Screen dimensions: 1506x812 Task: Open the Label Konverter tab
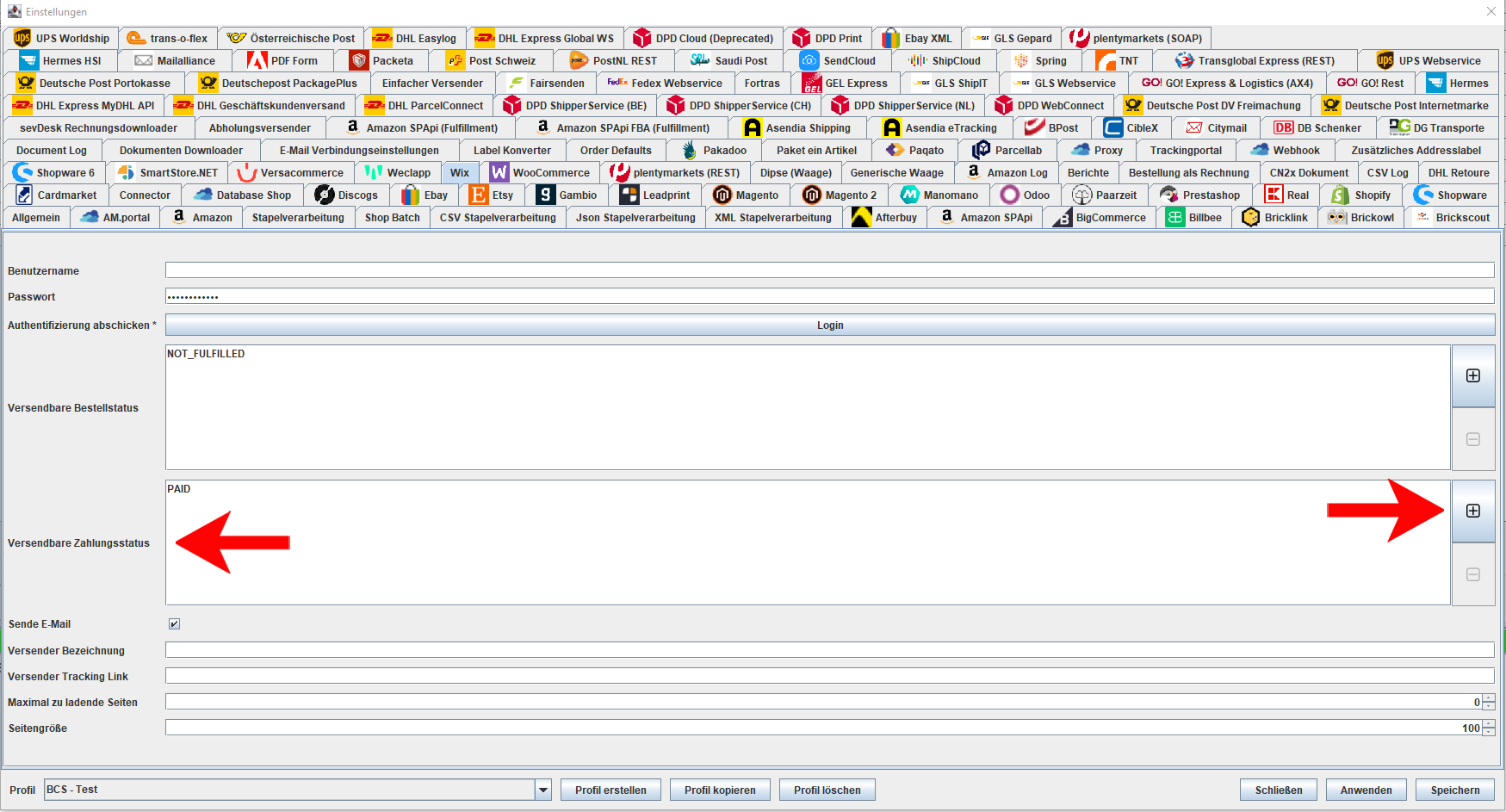512,150
